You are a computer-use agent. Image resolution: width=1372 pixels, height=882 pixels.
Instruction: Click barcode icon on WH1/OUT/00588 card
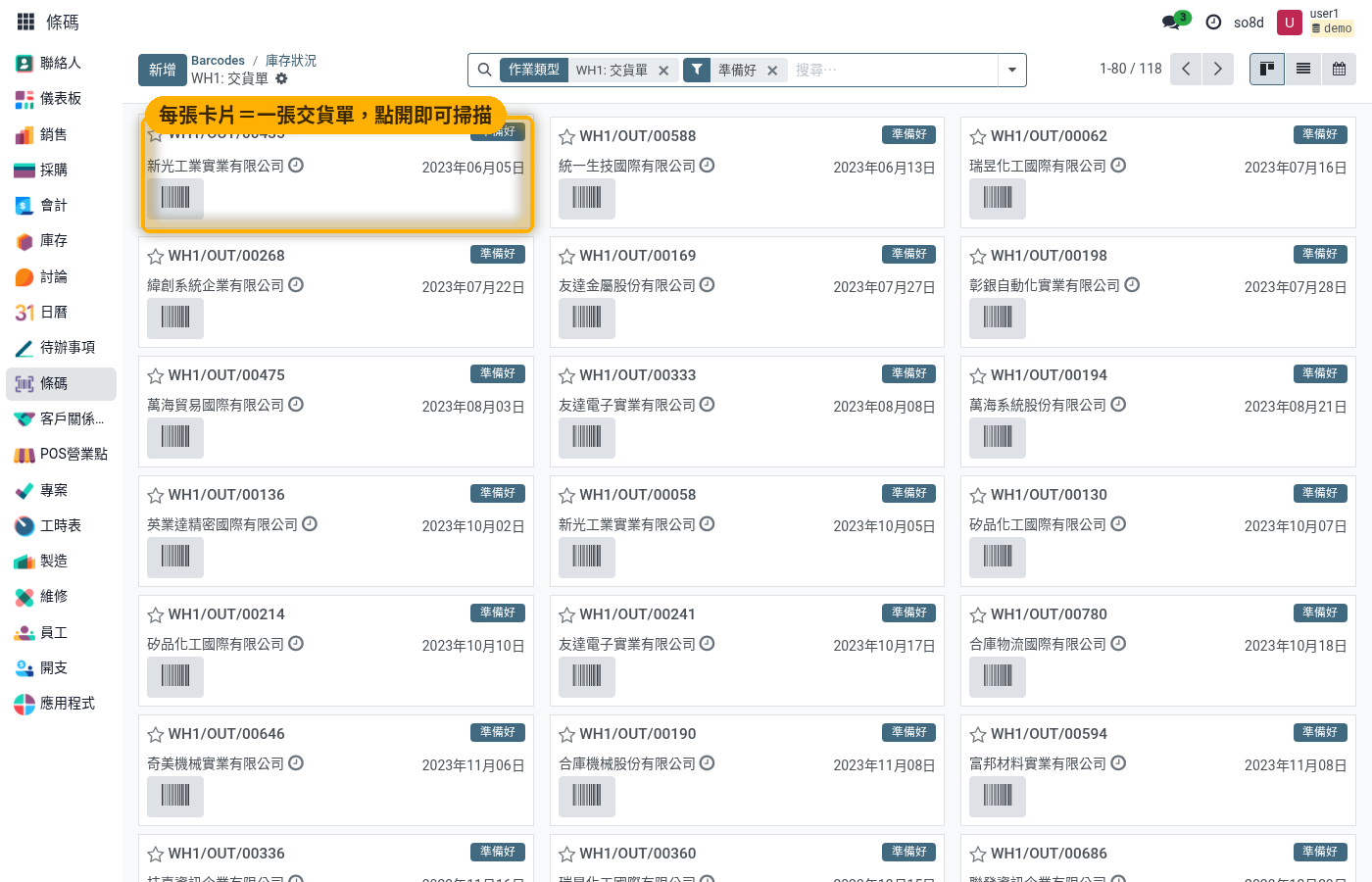586,198
